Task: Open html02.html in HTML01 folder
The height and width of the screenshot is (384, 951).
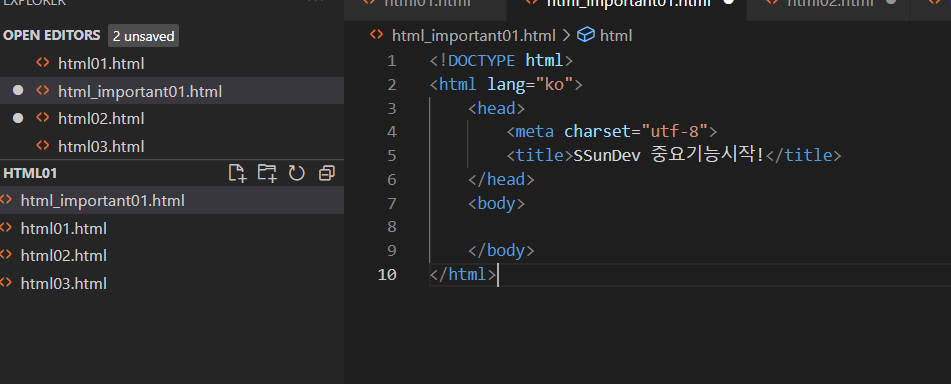Action: pos(172,255)
